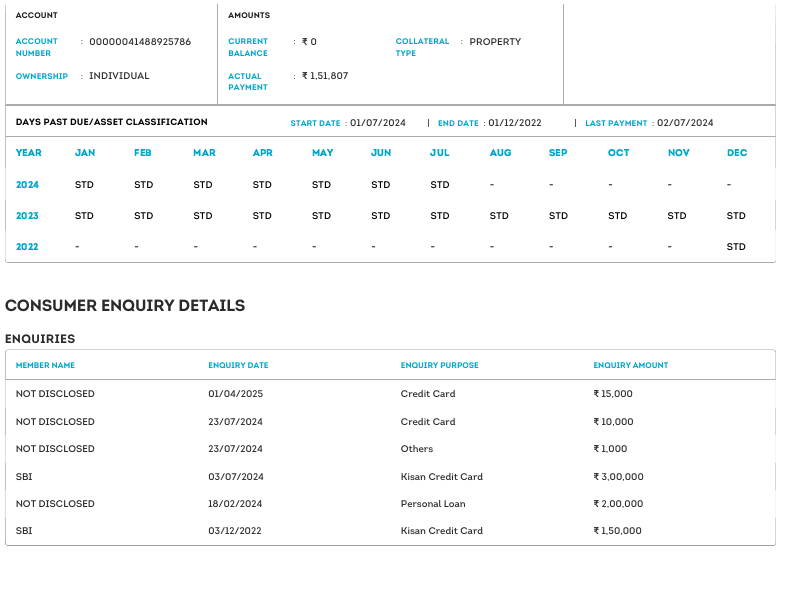
Task: Click the start date 01/07/2024
Action: tap(377, 123)
